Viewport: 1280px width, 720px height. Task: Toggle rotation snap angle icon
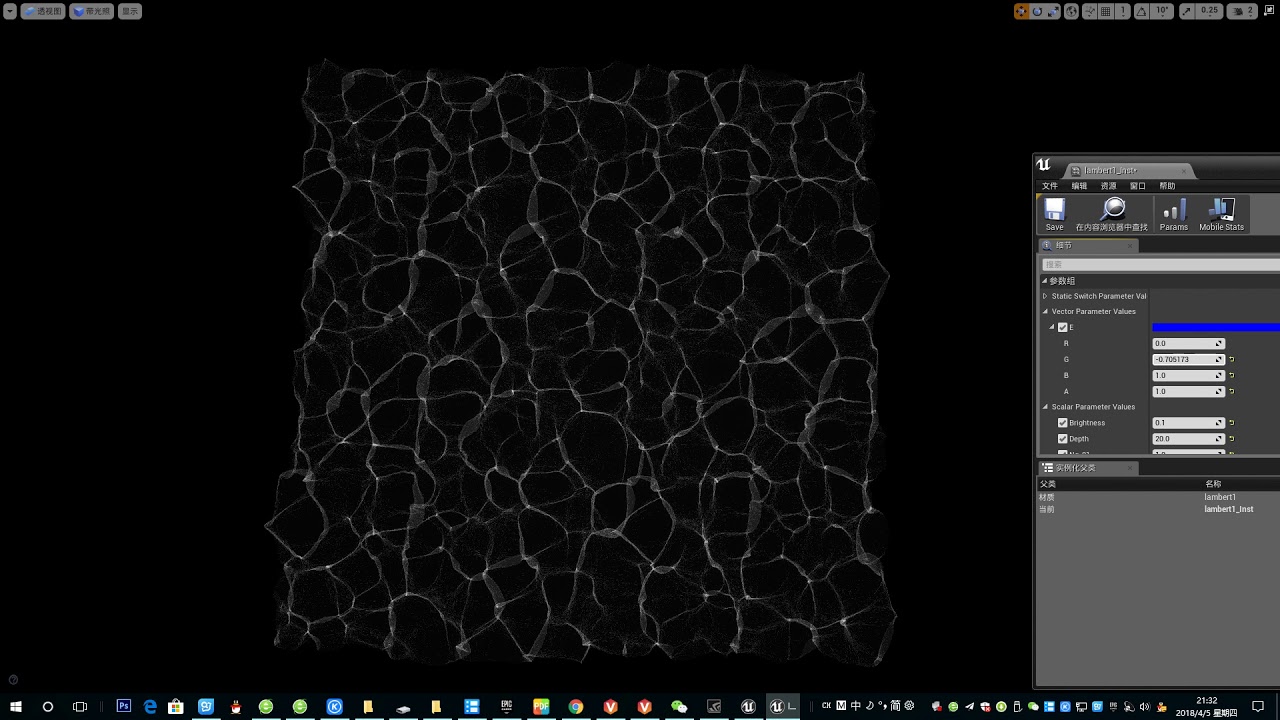point(1141,11)
